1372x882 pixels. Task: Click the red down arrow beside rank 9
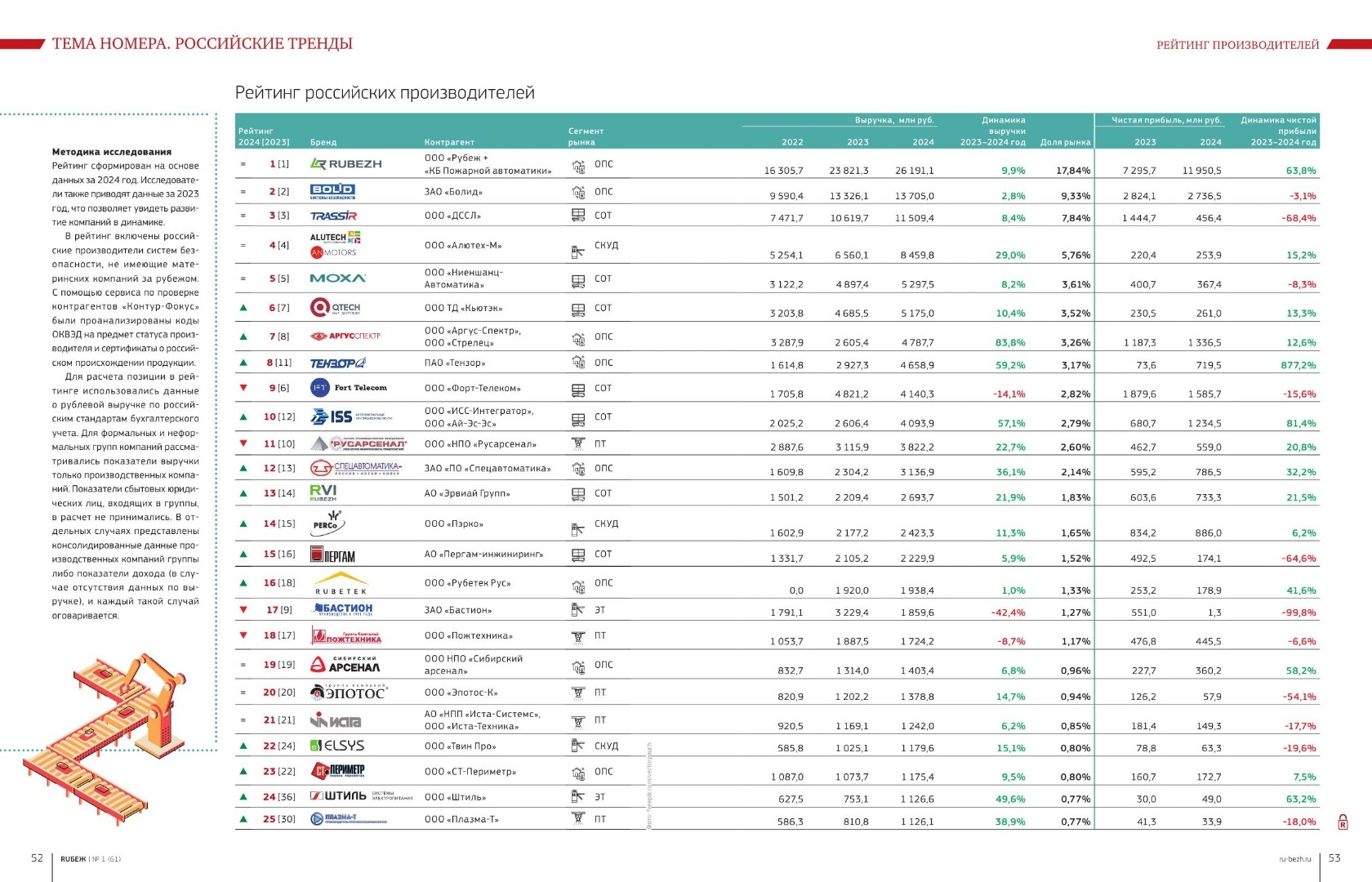pyautogui.click(x=243, y=388)
